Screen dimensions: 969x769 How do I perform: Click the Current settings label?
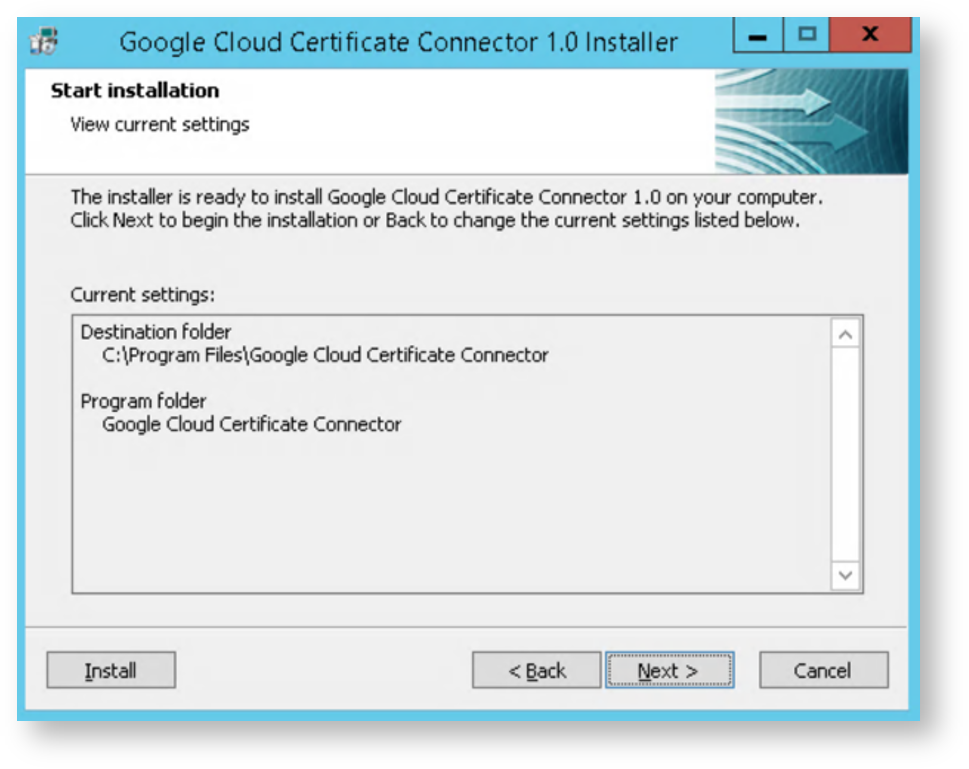[143, 295]
